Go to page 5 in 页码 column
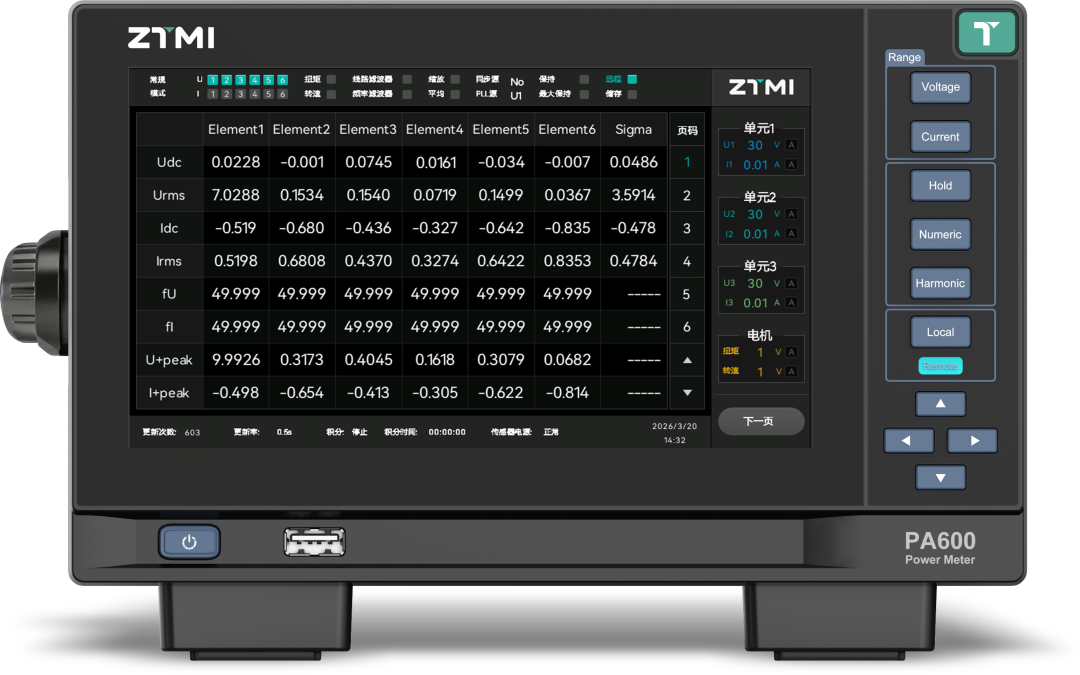 (x=687, y=294)
